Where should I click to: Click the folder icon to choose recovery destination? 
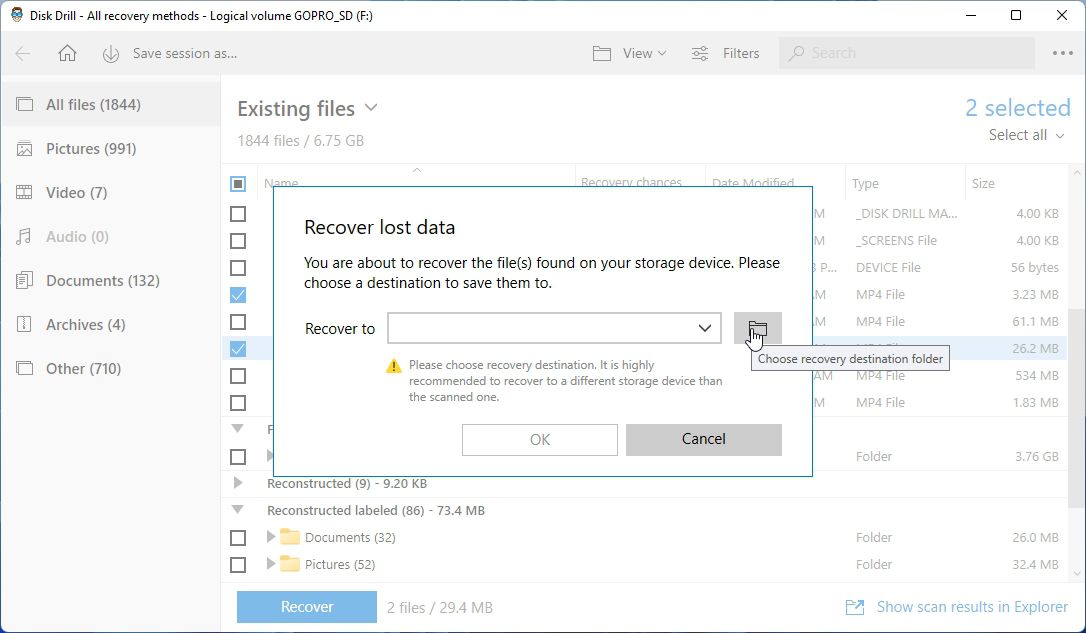pos(758,328)
